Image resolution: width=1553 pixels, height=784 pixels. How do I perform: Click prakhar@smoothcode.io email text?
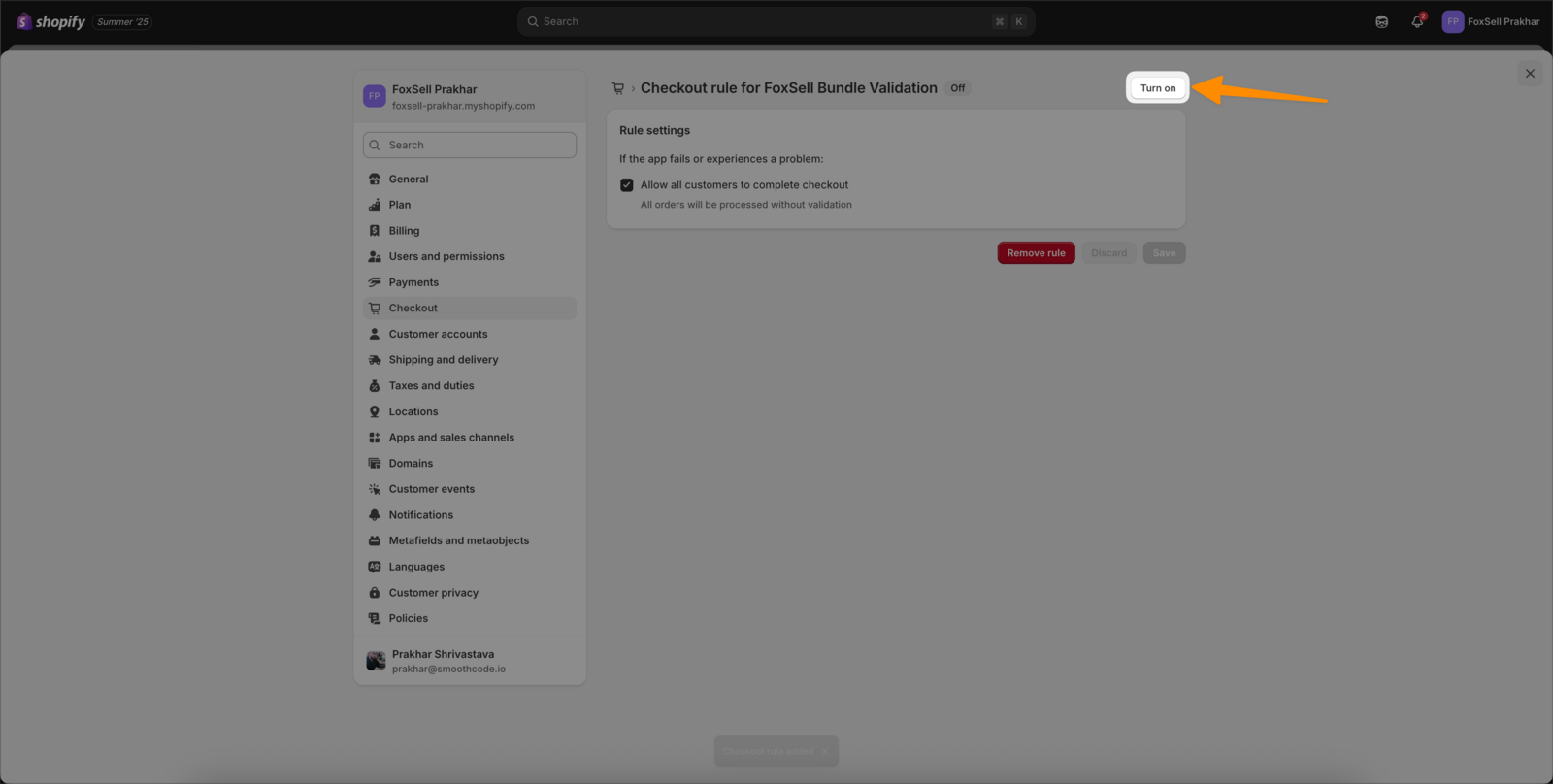click(448, 669)
